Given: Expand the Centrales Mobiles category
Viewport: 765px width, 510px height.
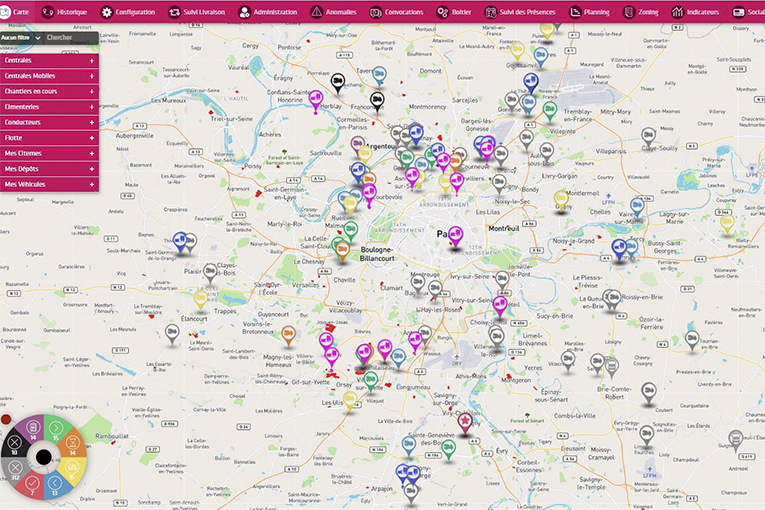Looking at the screenshot, I should coord(49,76).
